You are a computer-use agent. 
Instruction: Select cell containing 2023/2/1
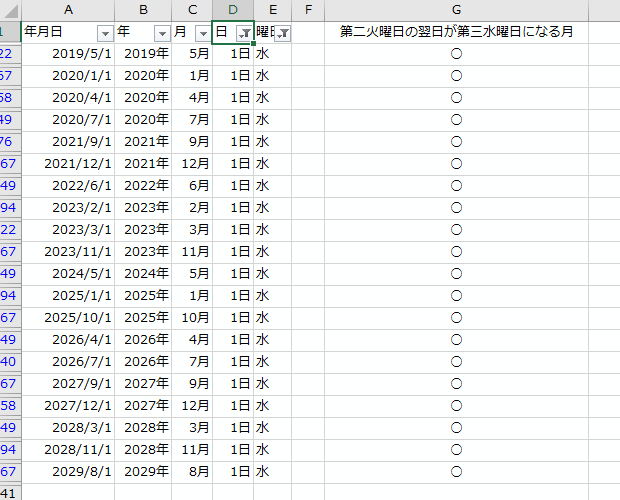[68, 208]
